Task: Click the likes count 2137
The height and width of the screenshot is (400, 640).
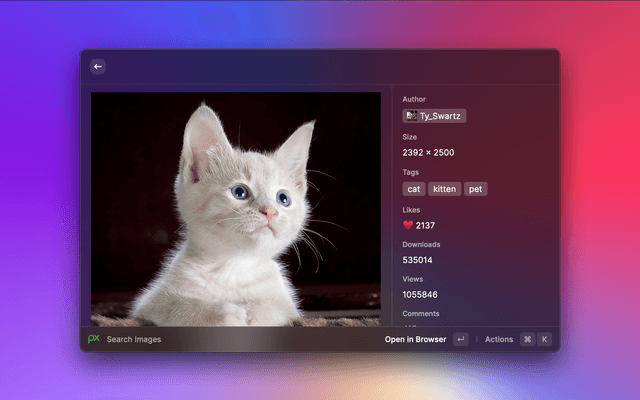Action: [x=426, y=225]
